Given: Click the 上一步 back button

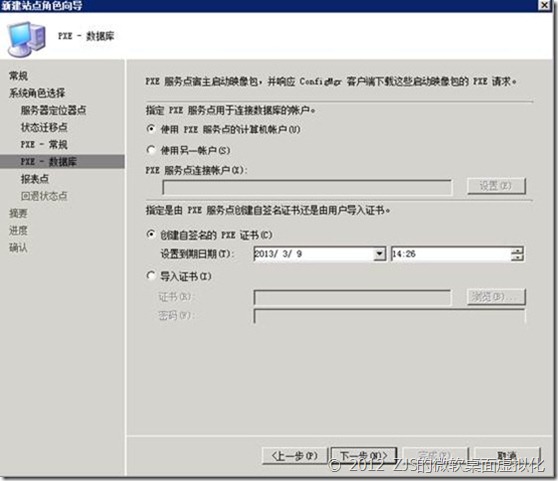Looking at the screenshot, I should pos(294,456).
